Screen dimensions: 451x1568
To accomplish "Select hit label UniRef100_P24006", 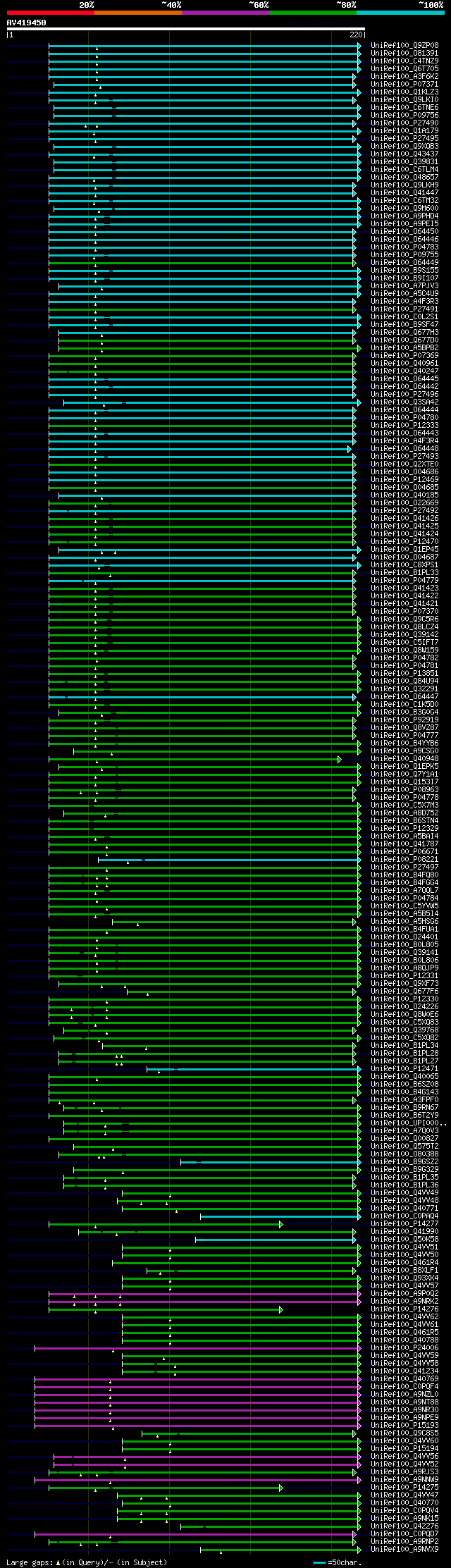I will (x=404, y=1348).
